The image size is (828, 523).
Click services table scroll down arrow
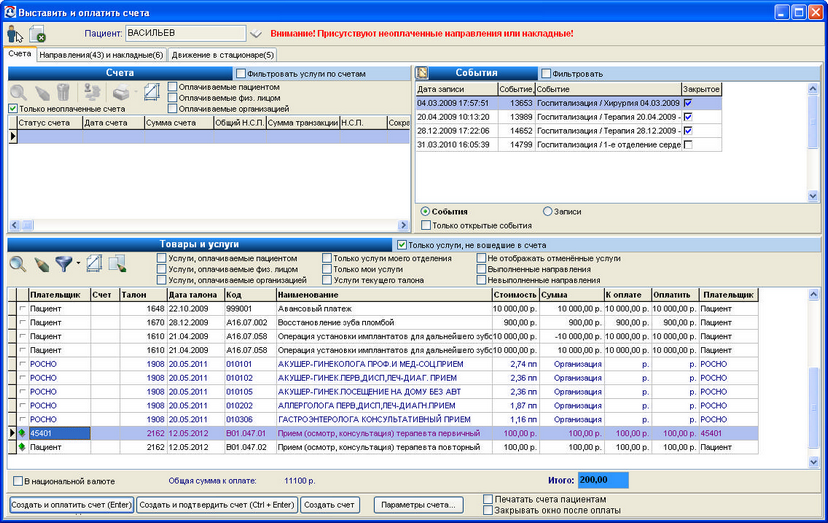point(813,462)
